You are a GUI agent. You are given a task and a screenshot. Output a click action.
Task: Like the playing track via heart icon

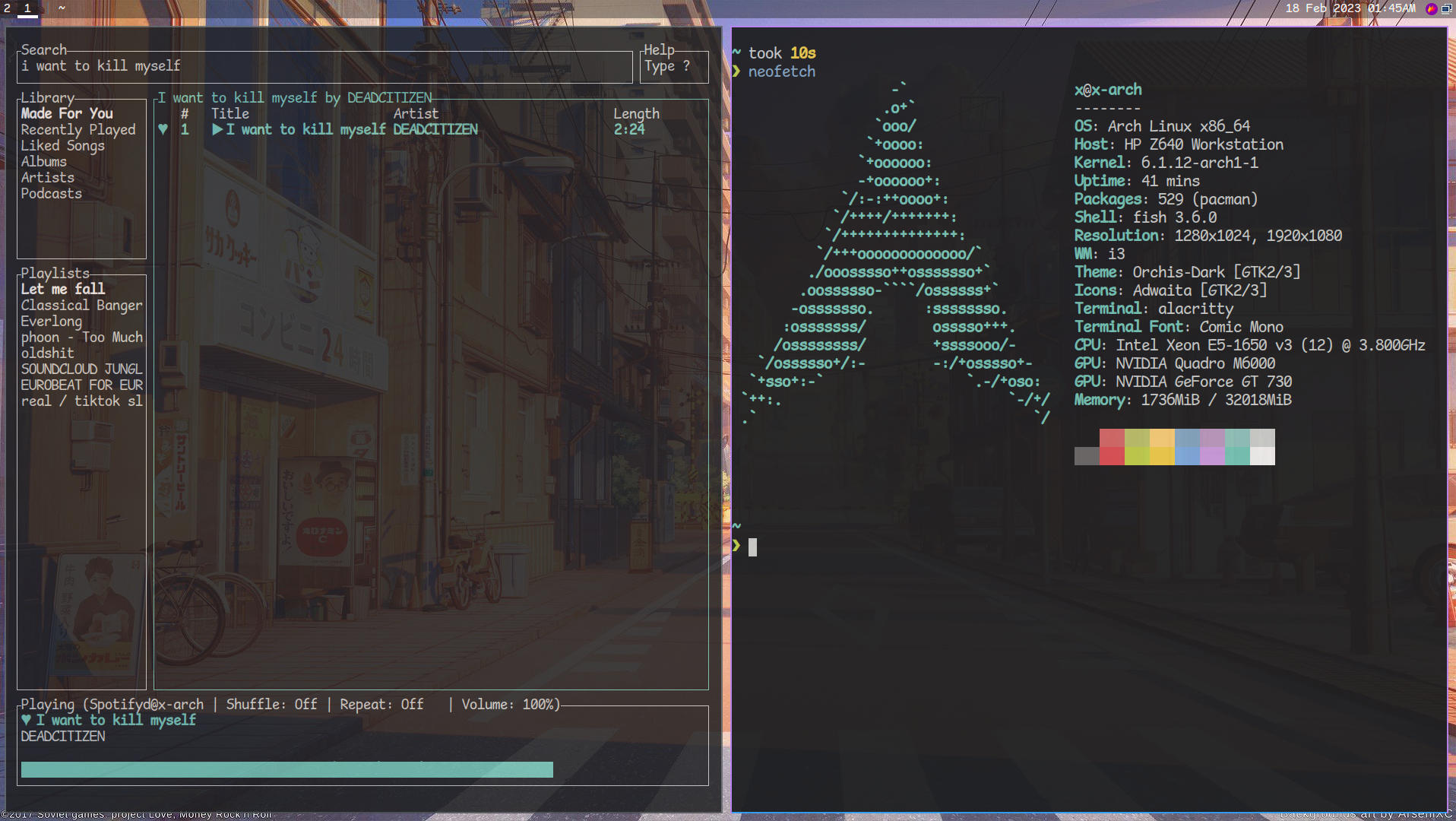pos(27,720)
